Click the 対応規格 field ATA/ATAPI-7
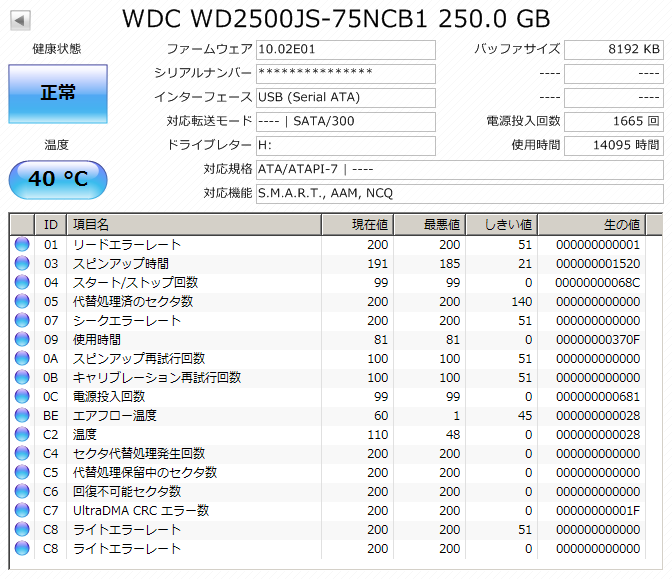This screenshot has width=672, height=579. coord(460,170)
